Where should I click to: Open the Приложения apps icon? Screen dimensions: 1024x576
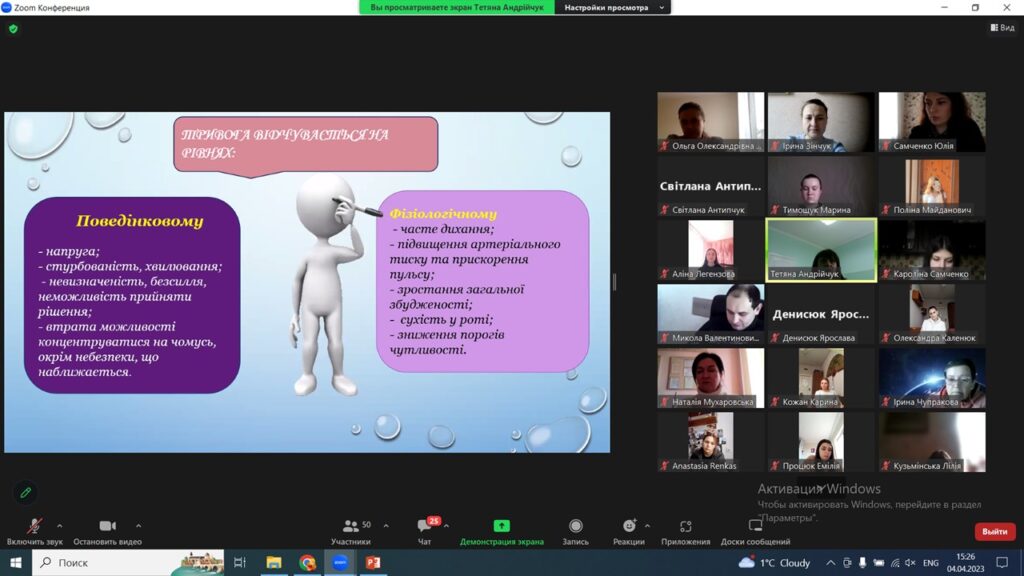tap(685, 526)
